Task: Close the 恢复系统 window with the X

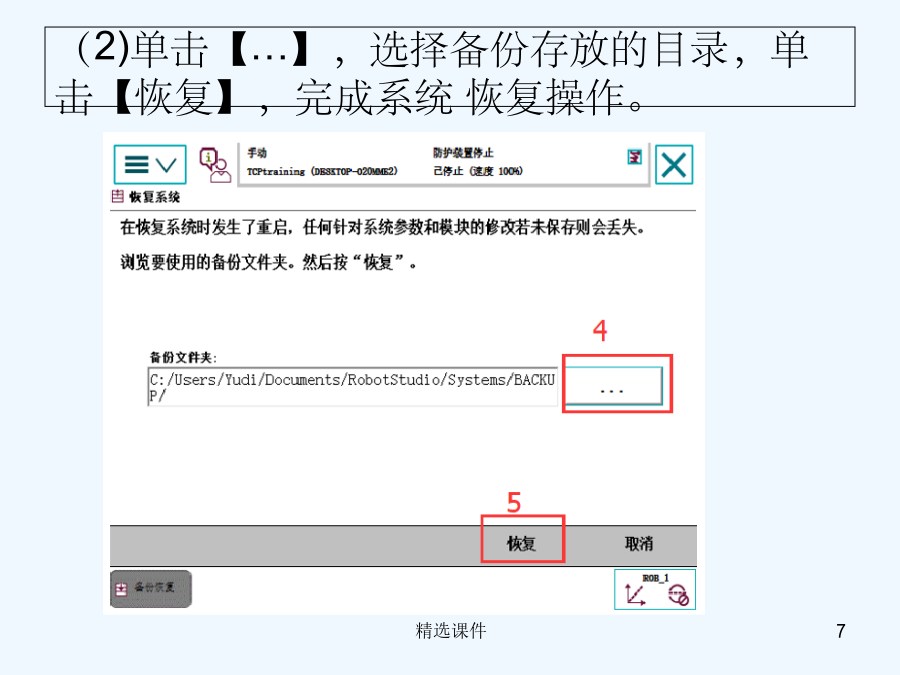Action: 674,165
